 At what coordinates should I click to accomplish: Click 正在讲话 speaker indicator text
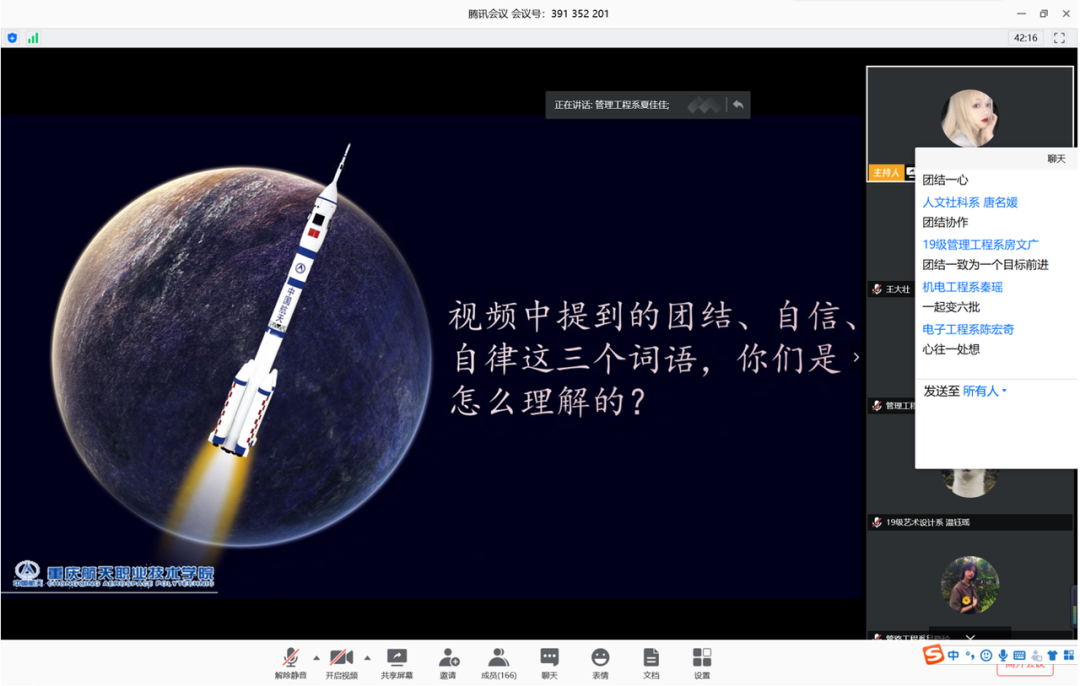pos(612,105)
